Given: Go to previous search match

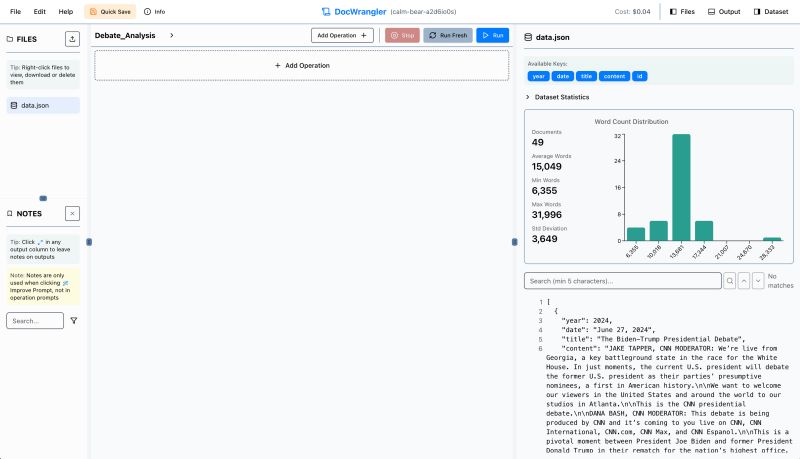Looking at the screenshot, I should [744, 281].
